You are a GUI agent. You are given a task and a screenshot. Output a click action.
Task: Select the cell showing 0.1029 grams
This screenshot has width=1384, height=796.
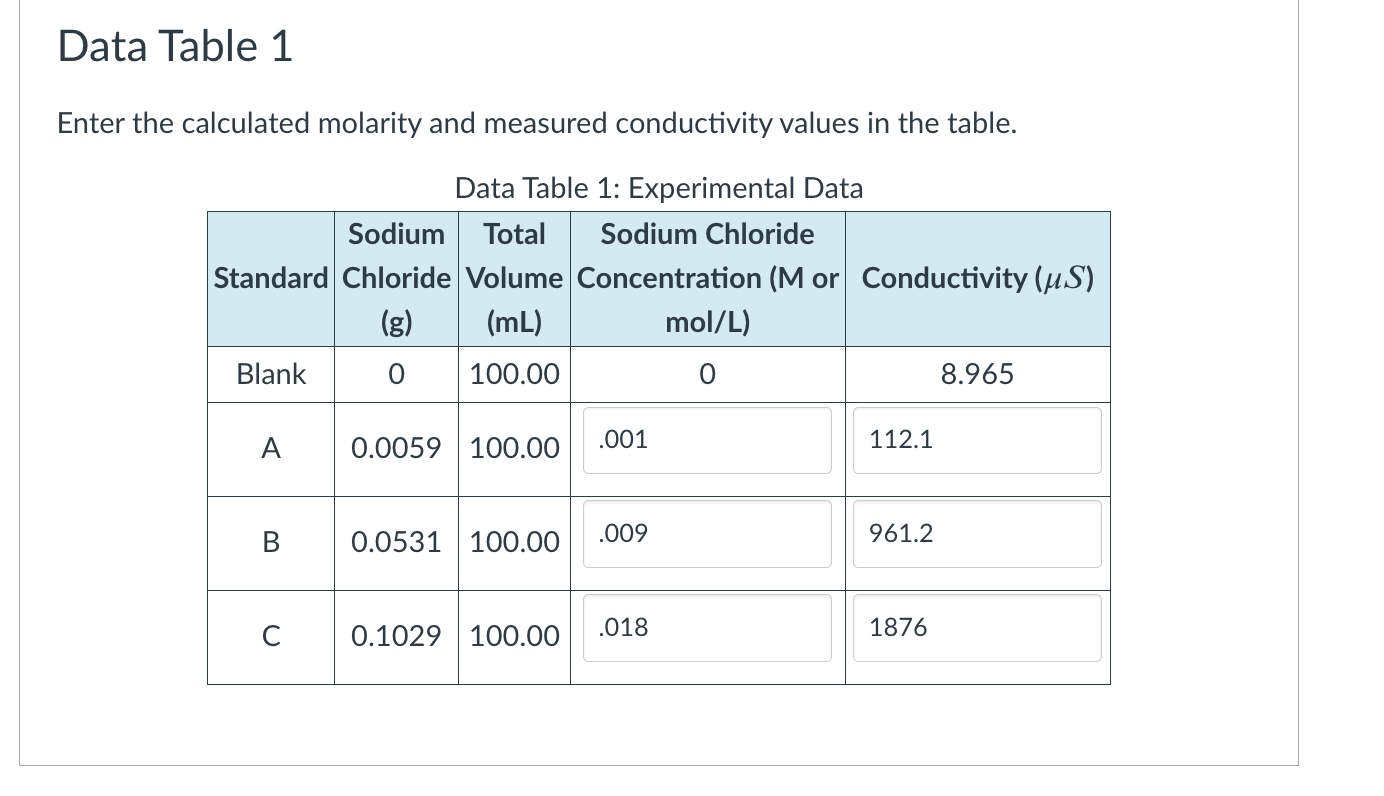coord(396,636)
